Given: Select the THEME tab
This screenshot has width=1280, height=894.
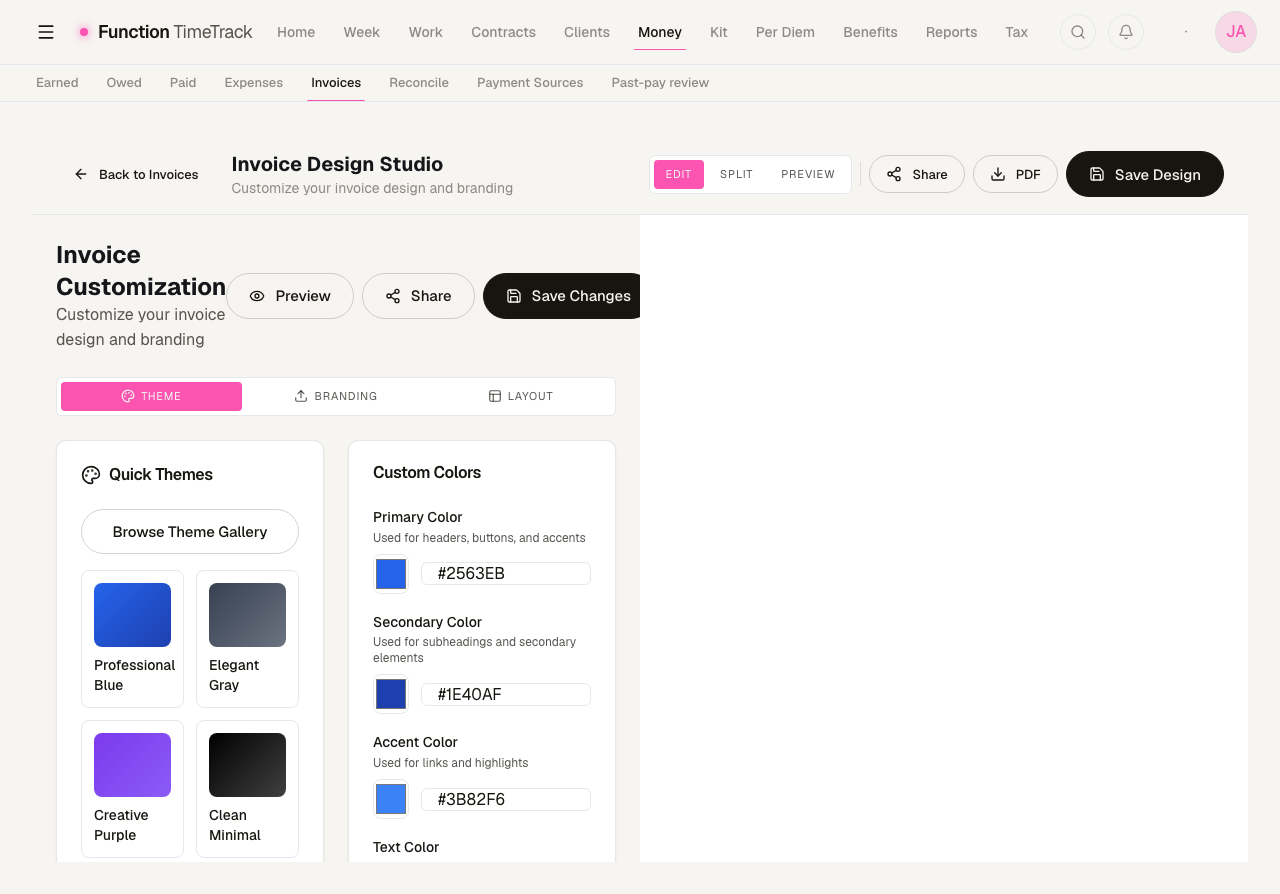Looking at the screenshot, I should (x=151, y=396).
